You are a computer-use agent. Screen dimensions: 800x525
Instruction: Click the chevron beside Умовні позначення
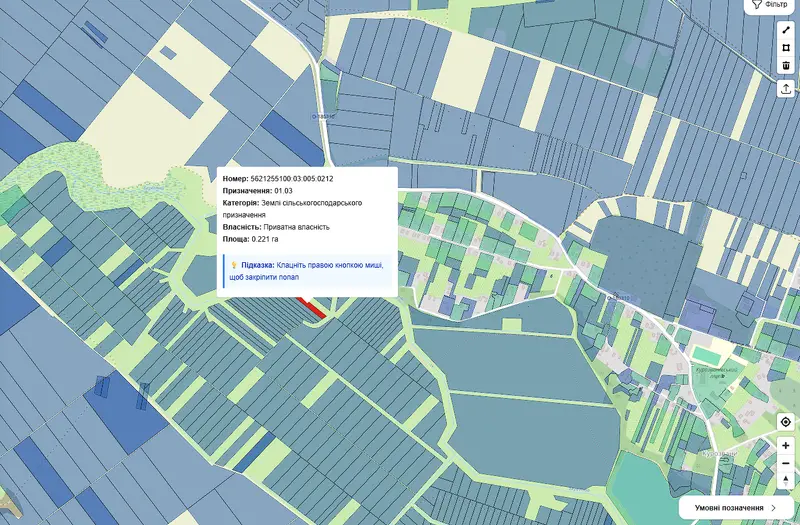click(773, 508)
